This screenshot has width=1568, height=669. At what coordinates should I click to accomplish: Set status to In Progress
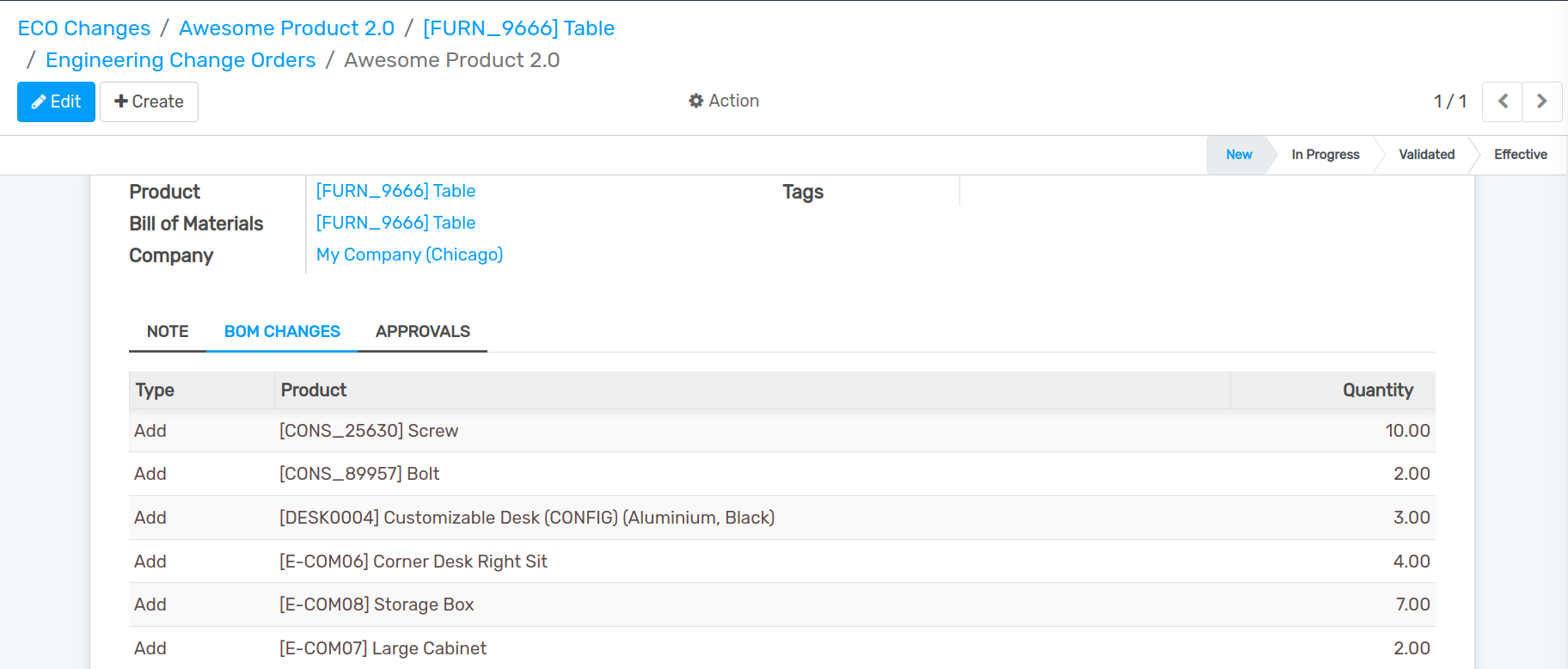pos(1325,155)
